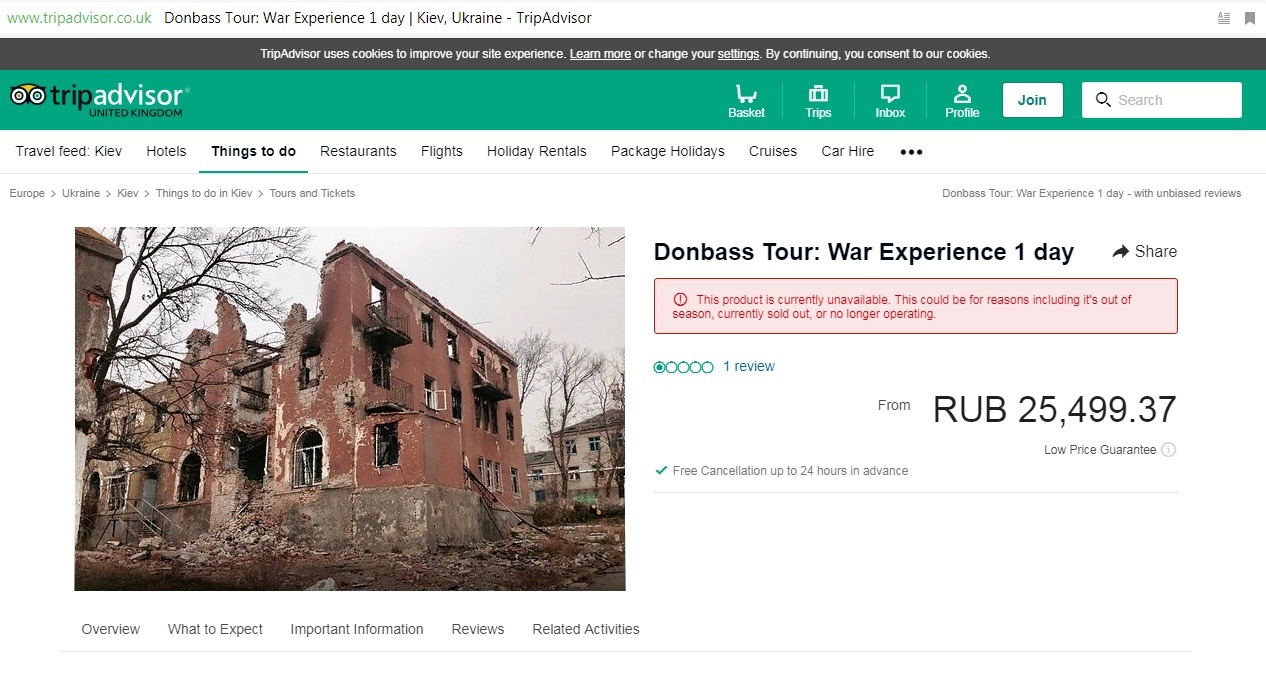Open the What to Expect tab
Screen dimensions: 1266x679
pos(215,629)
